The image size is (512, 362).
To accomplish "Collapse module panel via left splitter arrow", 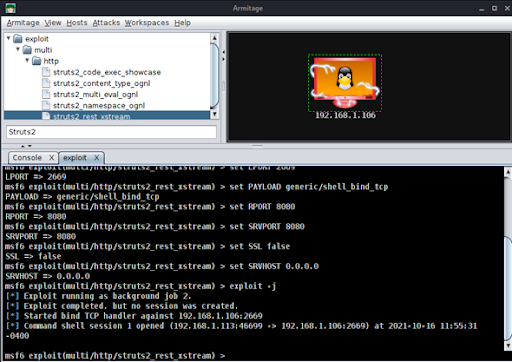I will point(223,52).
